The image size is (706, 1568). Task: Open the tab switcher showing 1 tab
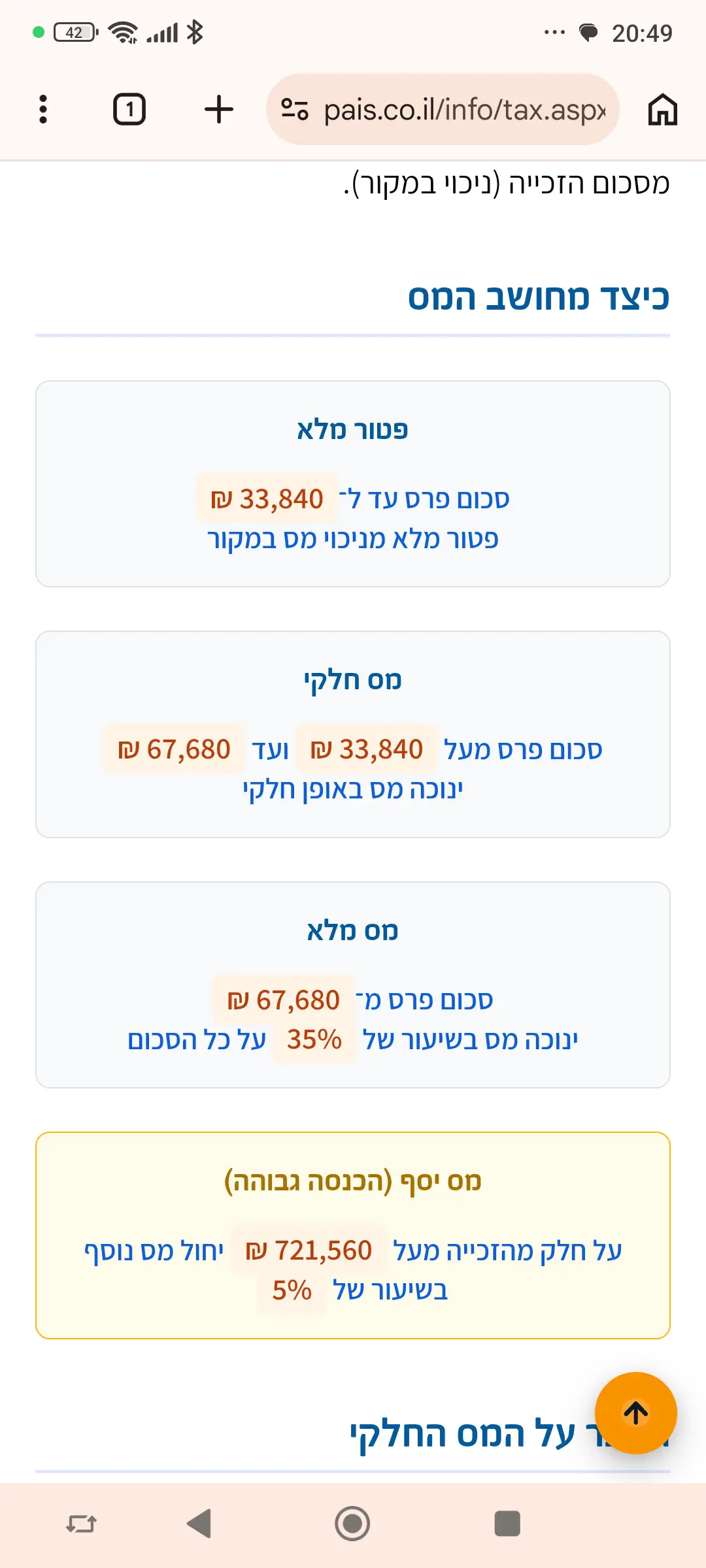(x=129, y=109)
